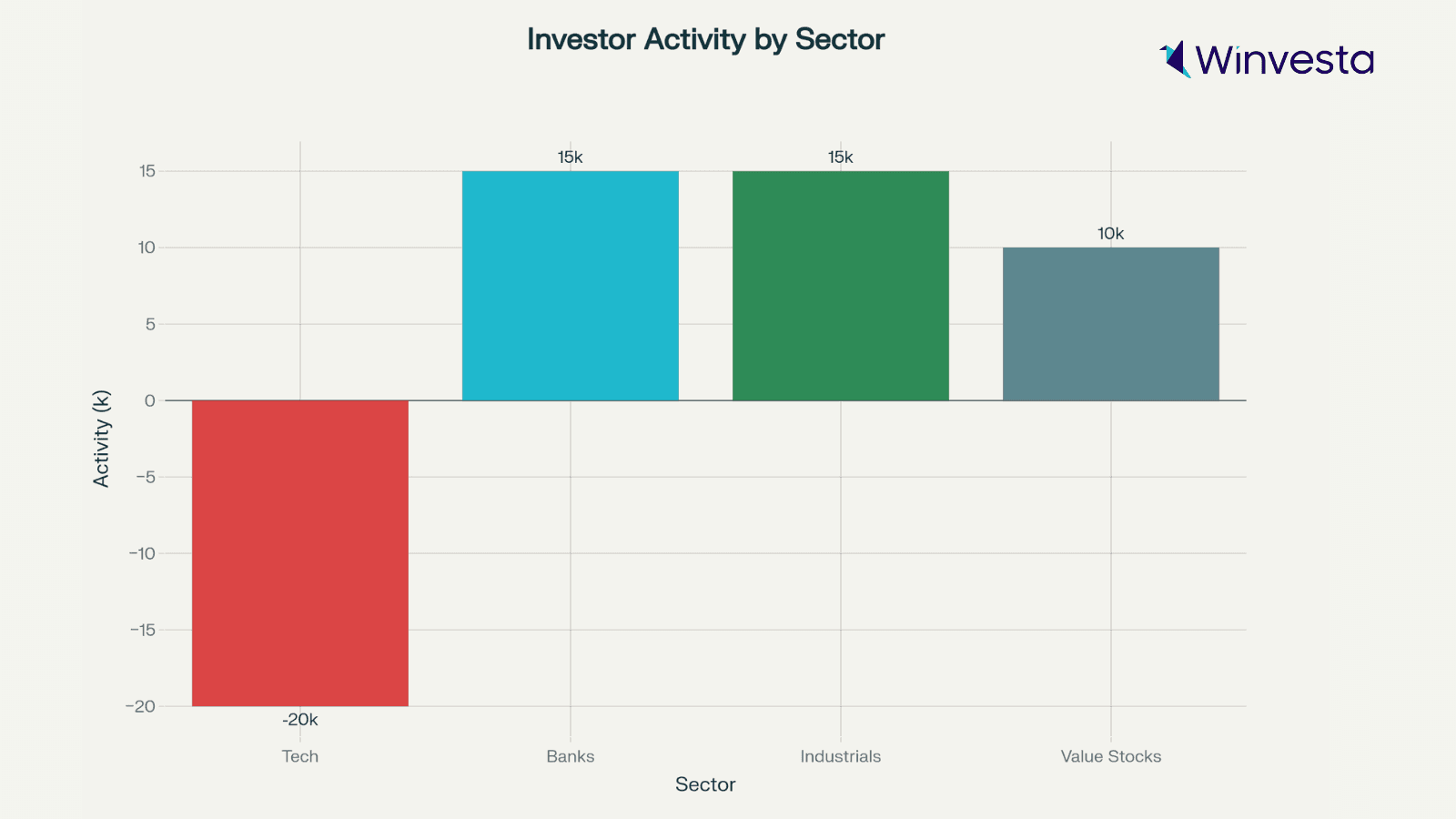Select the green Industrials bar
Screen dimensions: 1456x819
click(x=840, y=286)
